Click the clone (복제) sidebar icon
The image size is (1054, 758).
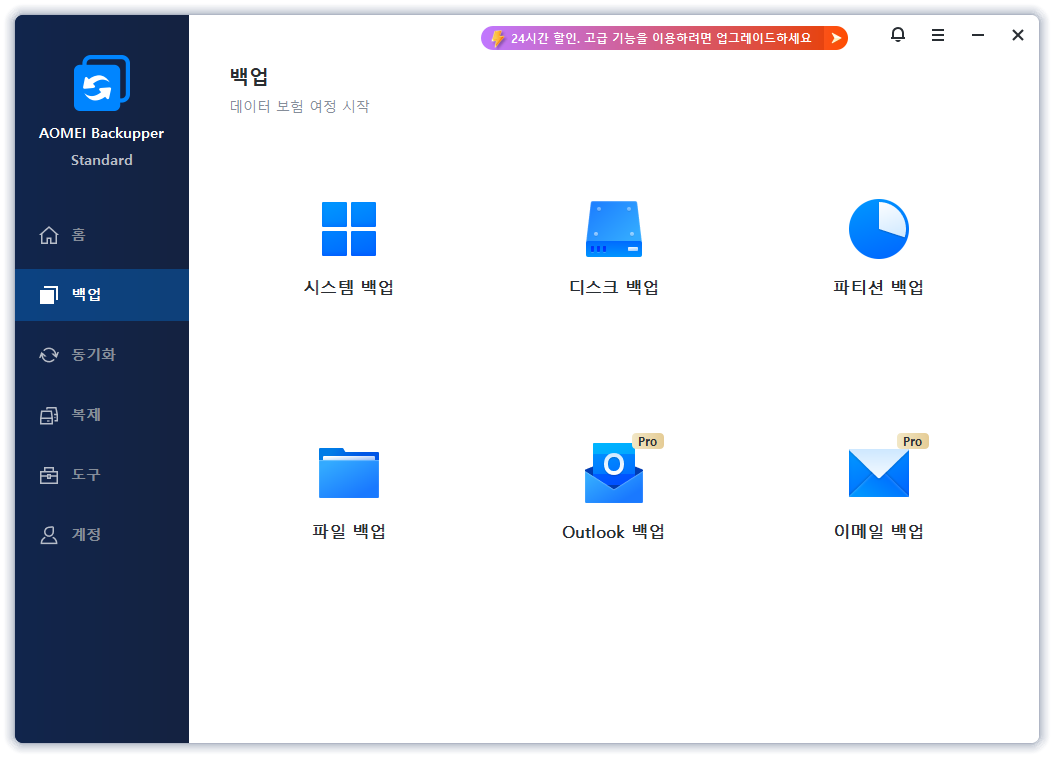(49, 415)
